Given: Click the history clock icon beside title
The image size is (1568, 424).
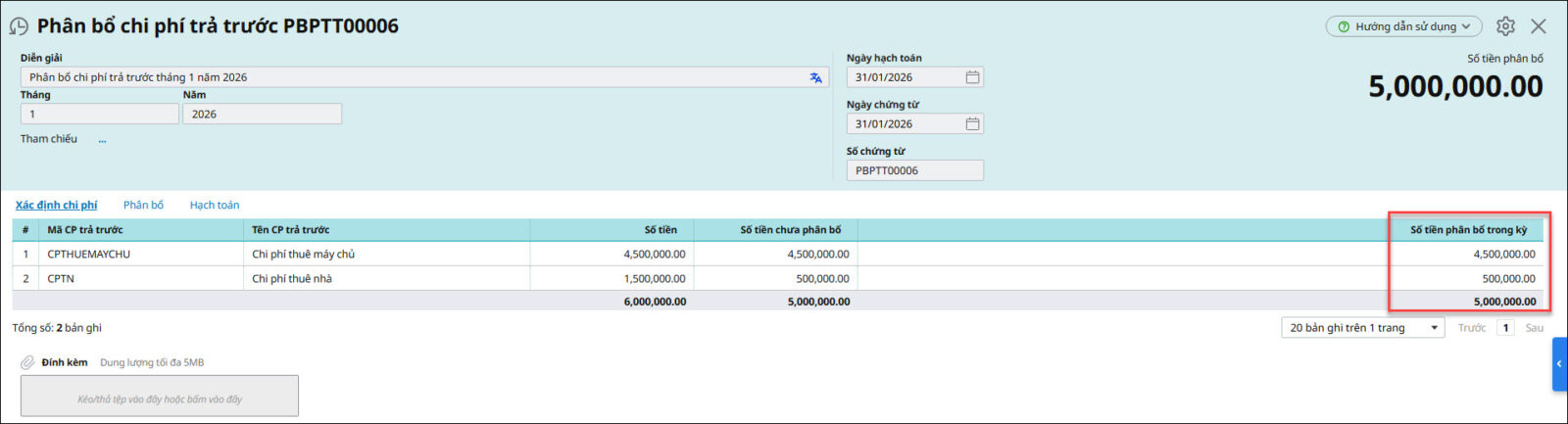Looking at the screenshot, I should coord(19,26).
